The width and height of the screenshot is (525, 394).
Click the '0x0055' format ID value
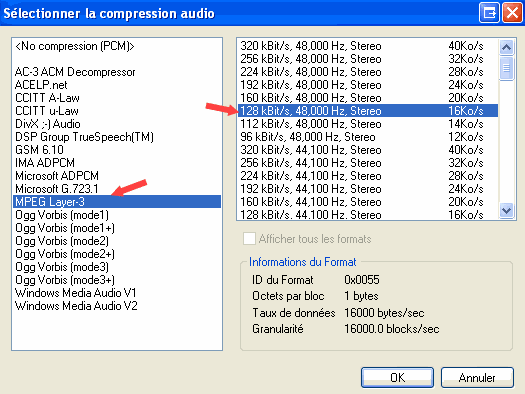362,280
